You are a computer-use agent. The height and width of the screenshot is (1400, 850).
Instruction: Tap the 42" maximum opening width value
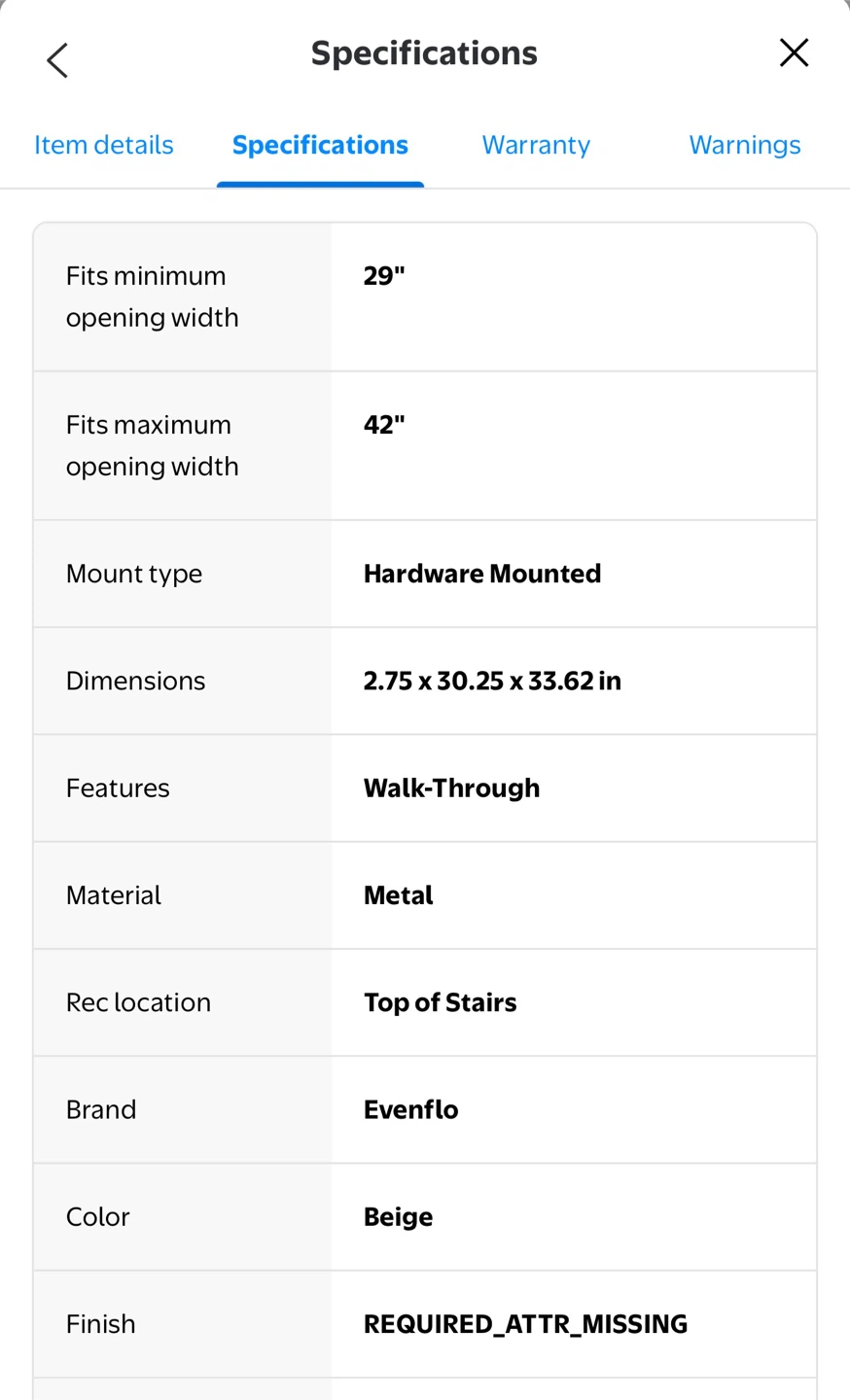384,425
